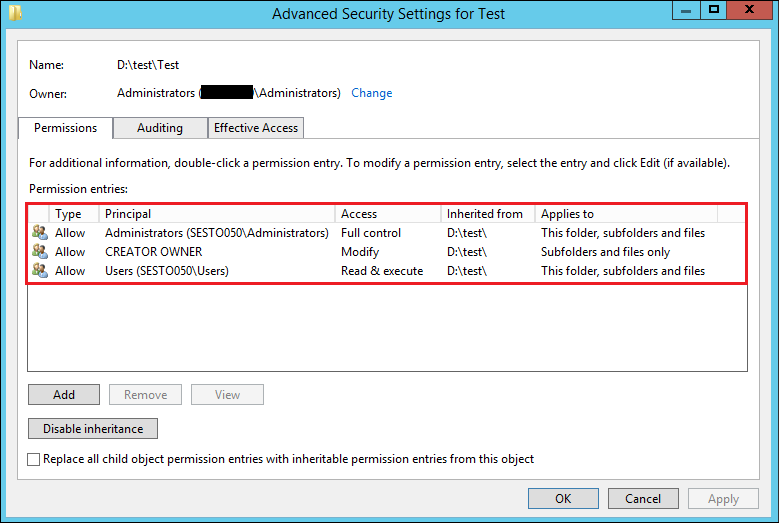Image resolution: width=779 pixels, height=523 pixels.
Task: Click the Users entry group icon
Action: (x=40, y=270)
